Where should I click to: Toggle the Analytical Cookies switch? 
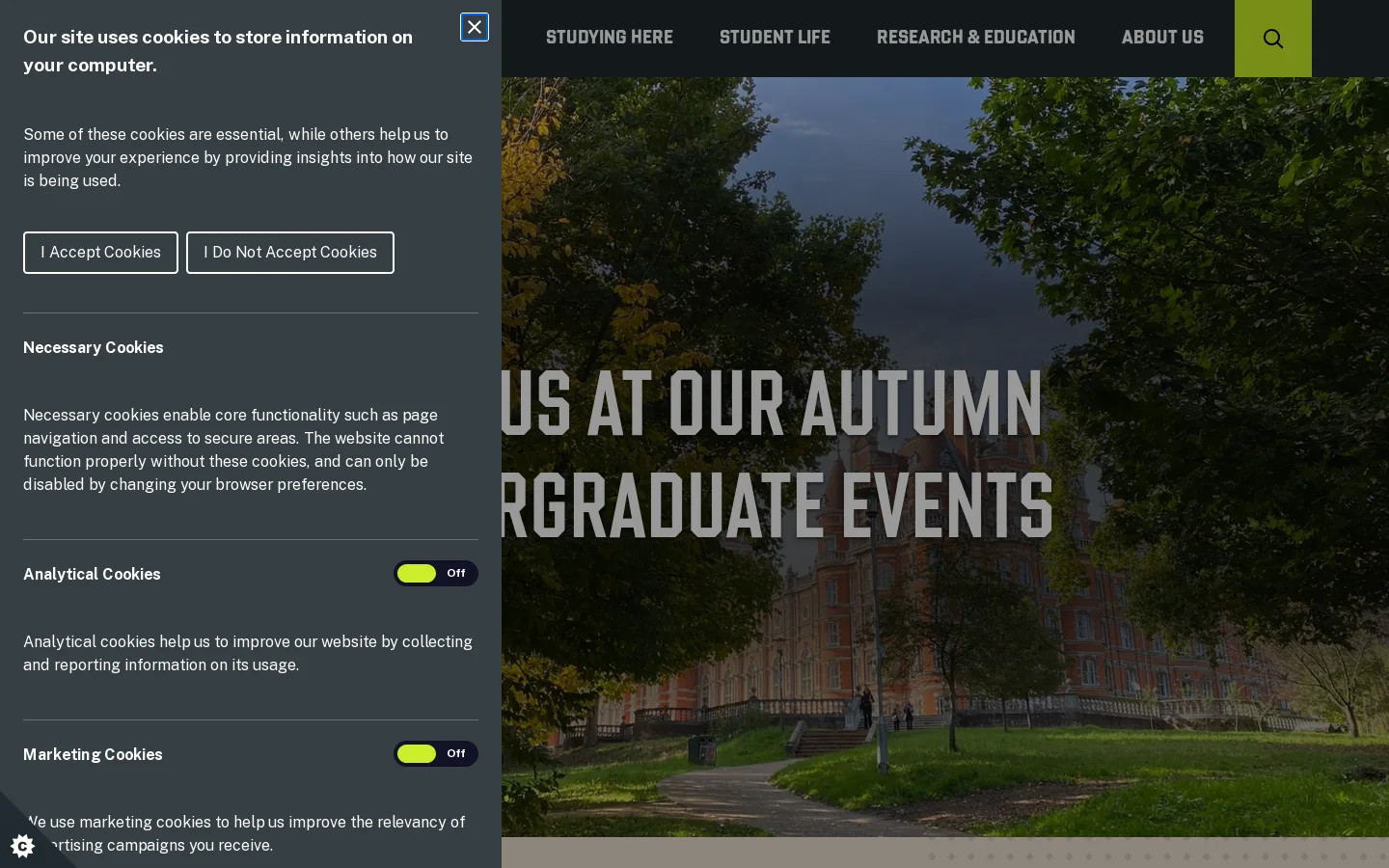coord(436,574)
